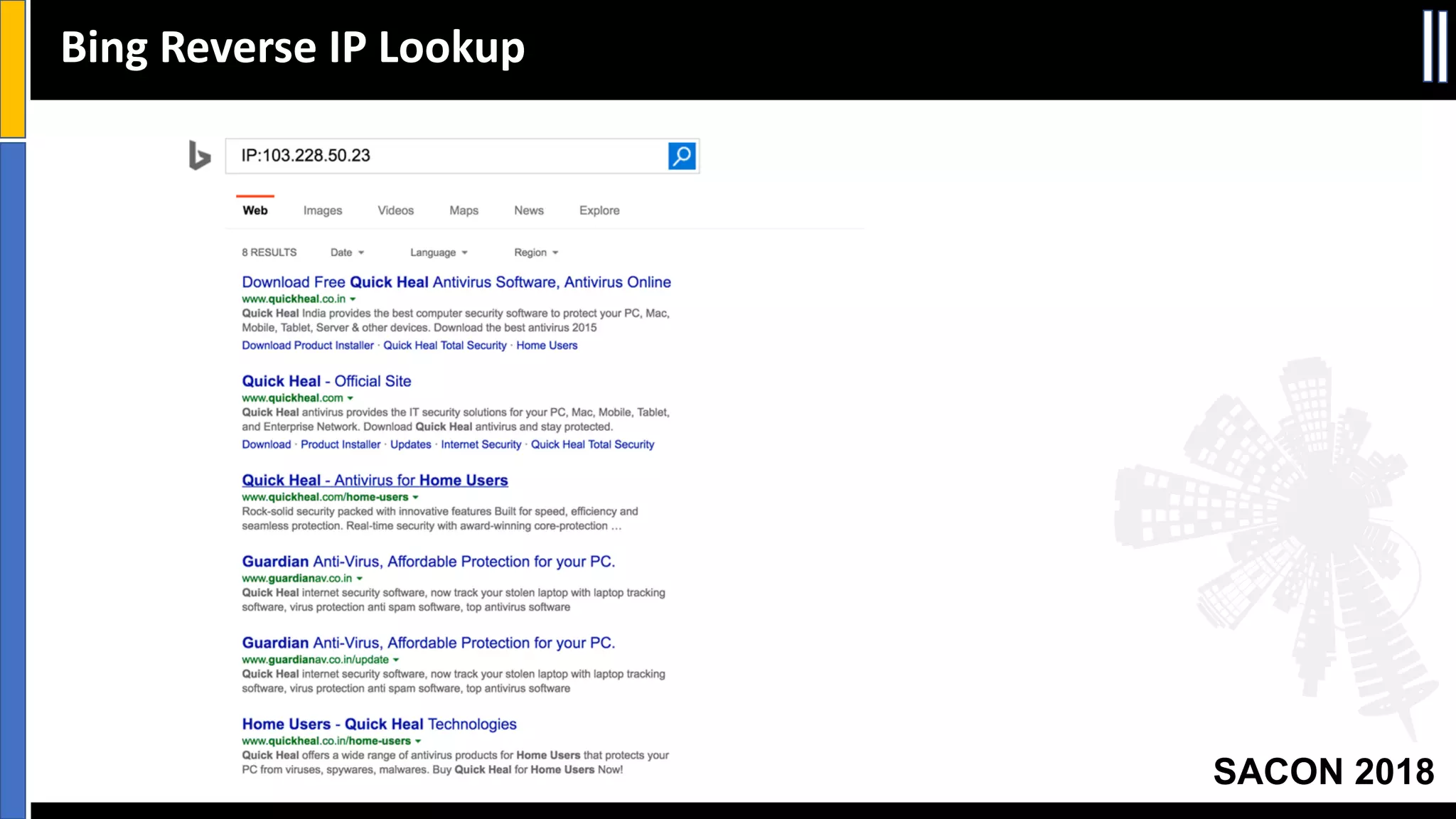Select the Web tab
This screenshot has width=1456, height=819.
pos(255,210)
